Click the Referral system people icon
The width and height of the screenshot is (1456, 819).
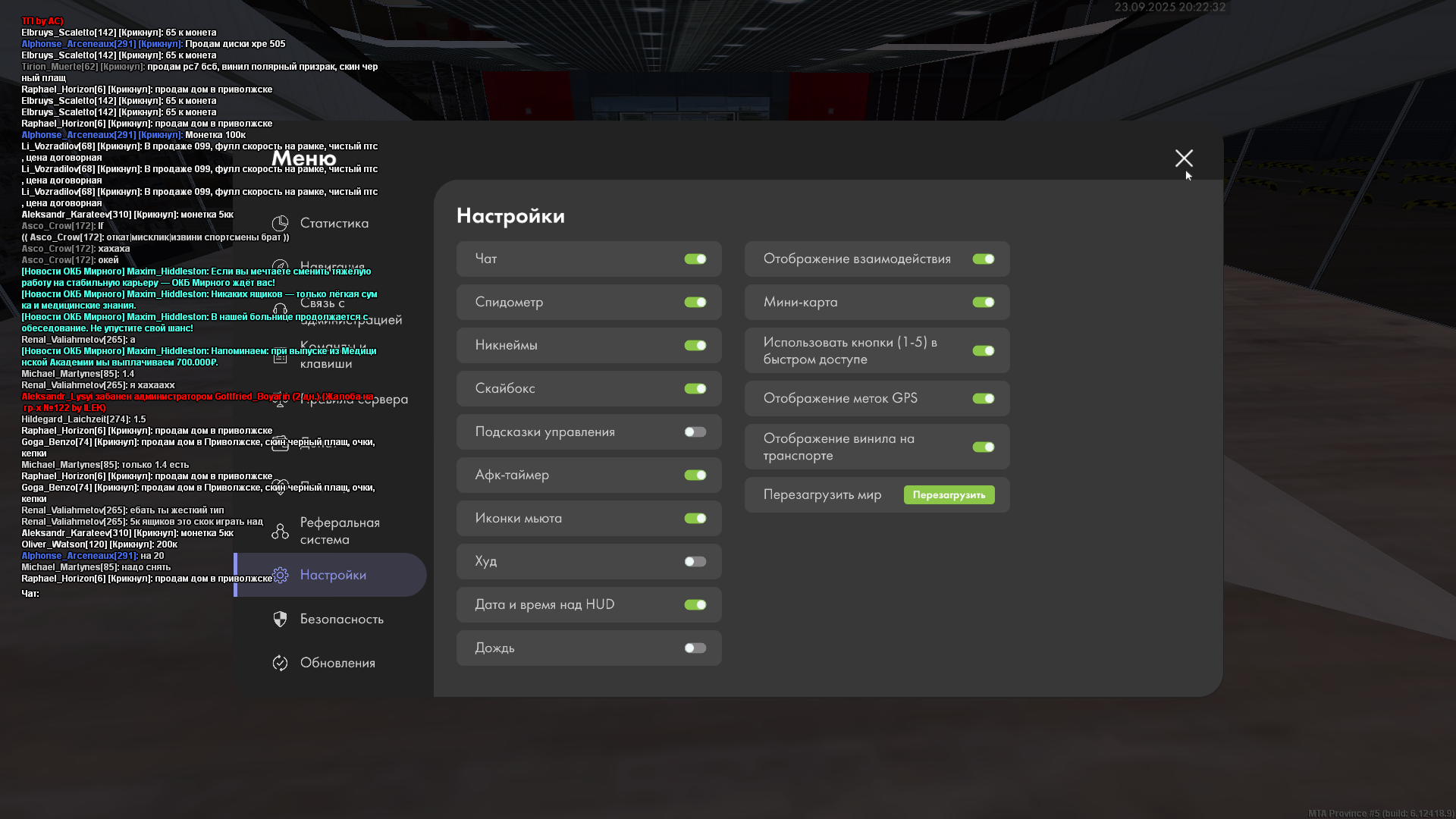280,531
